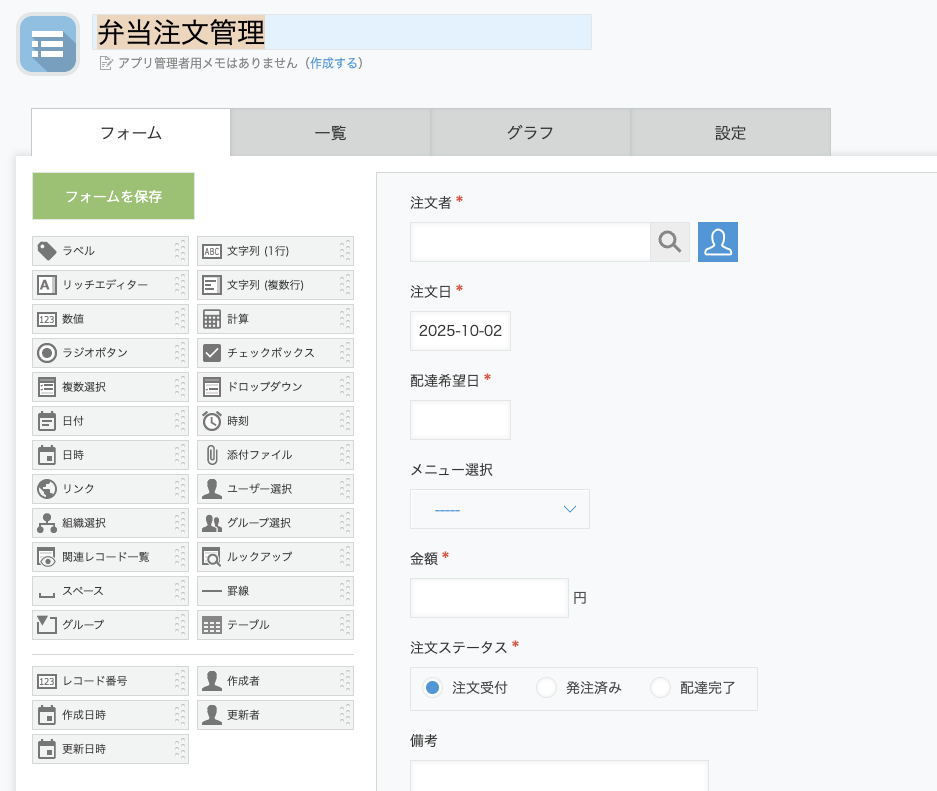
Task: Open the 配達希望日 date field picker
Action: coord(460,420)
